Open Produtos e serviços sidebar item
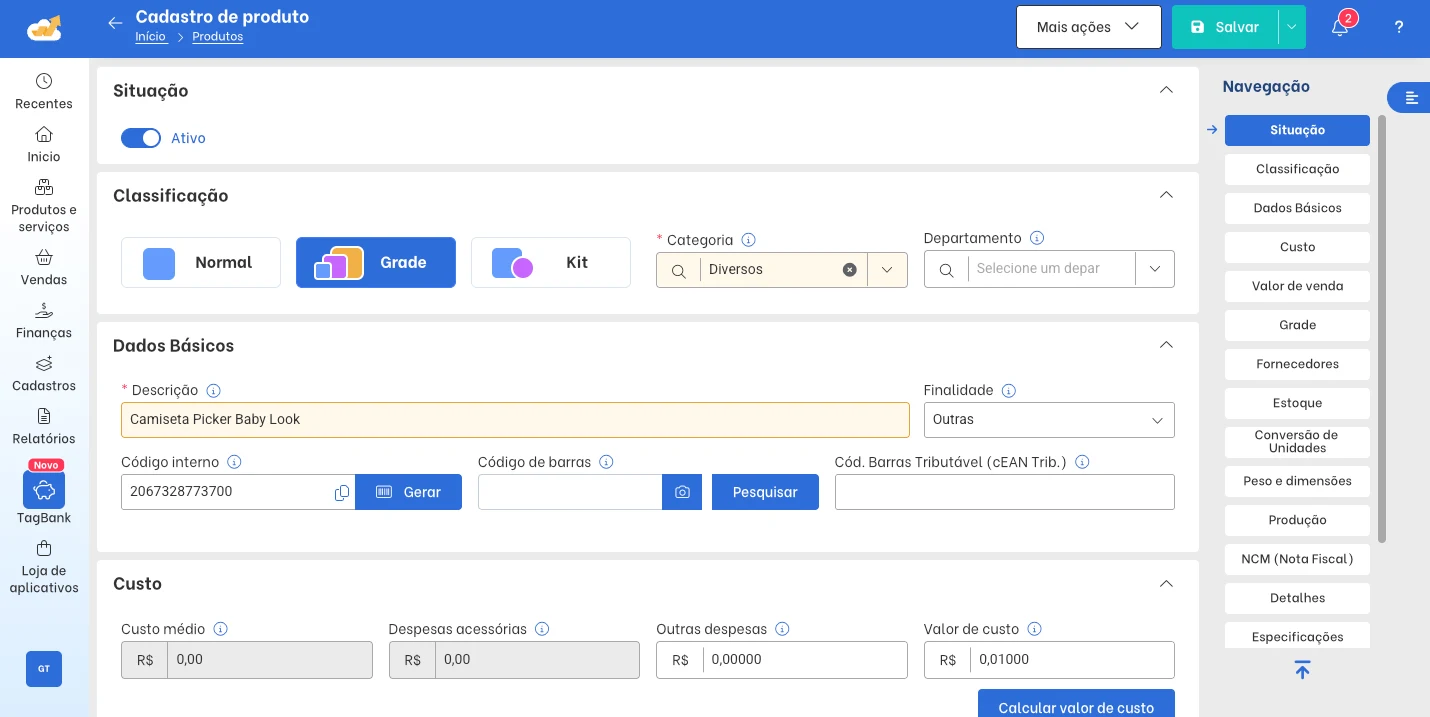This screenshot has height=717, width=1430. click(x=44, y=206)
